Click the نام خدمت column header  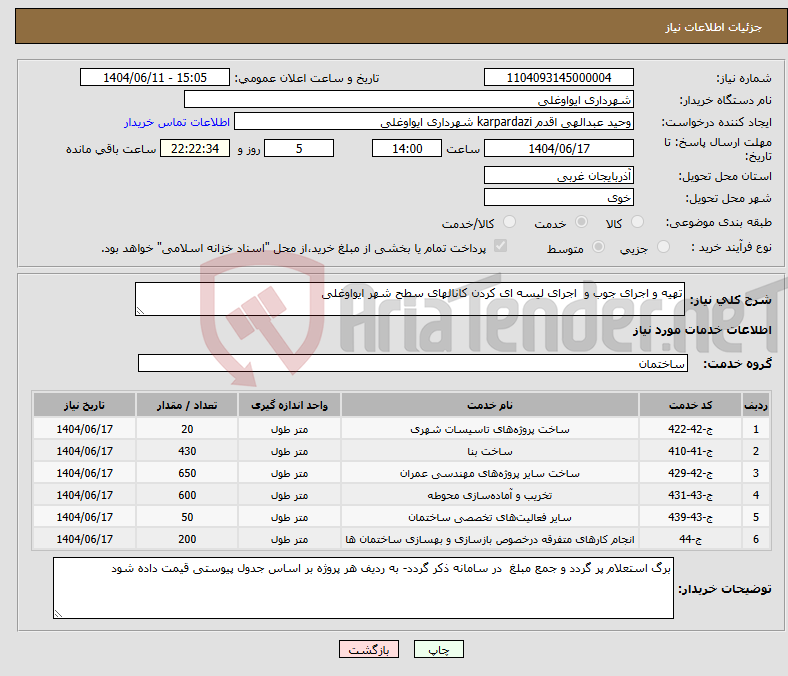[489, 405]
